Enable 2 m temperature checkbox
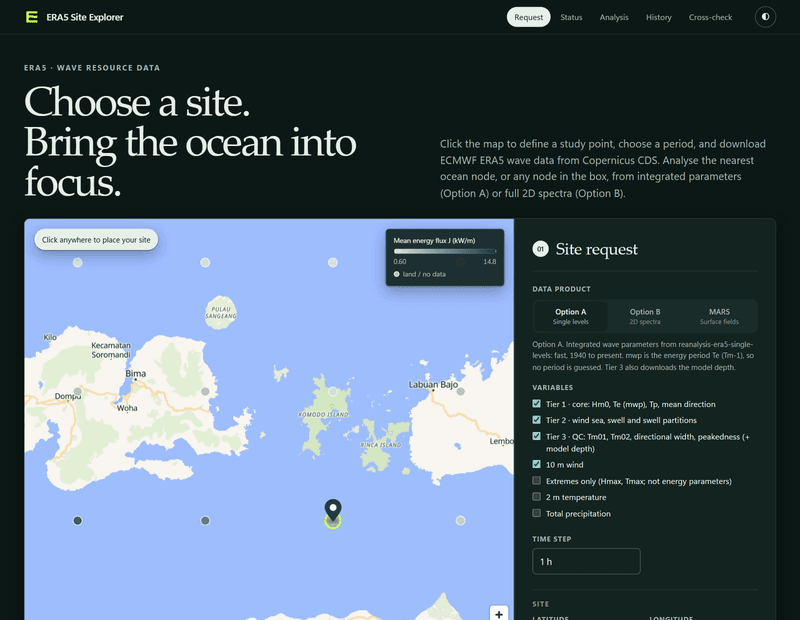This screenshot has height=620, width=800. tap(536, 497)
